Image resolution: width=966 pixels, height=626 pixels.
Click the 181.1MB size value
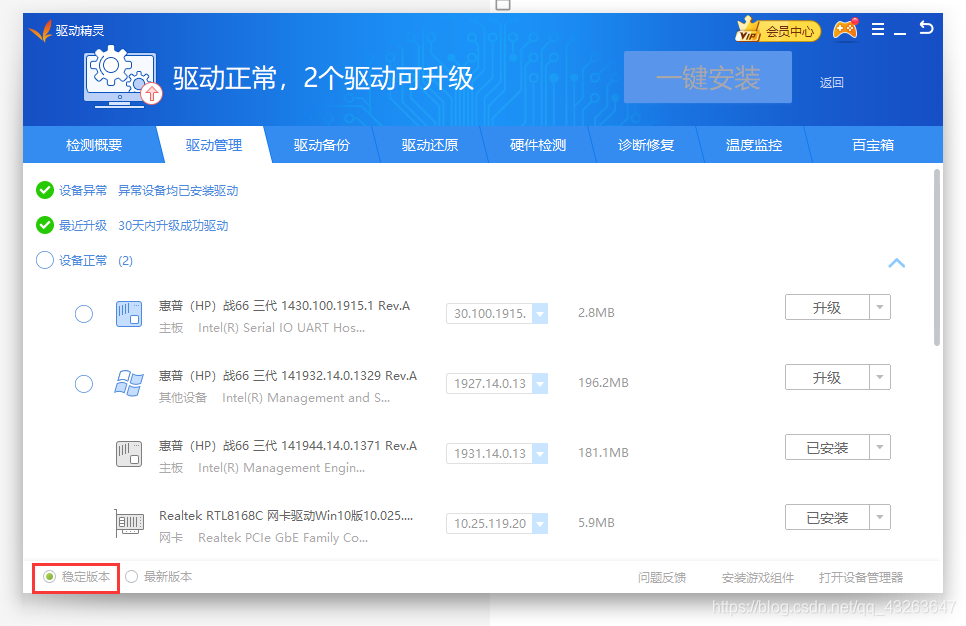(x=603, y=453)
